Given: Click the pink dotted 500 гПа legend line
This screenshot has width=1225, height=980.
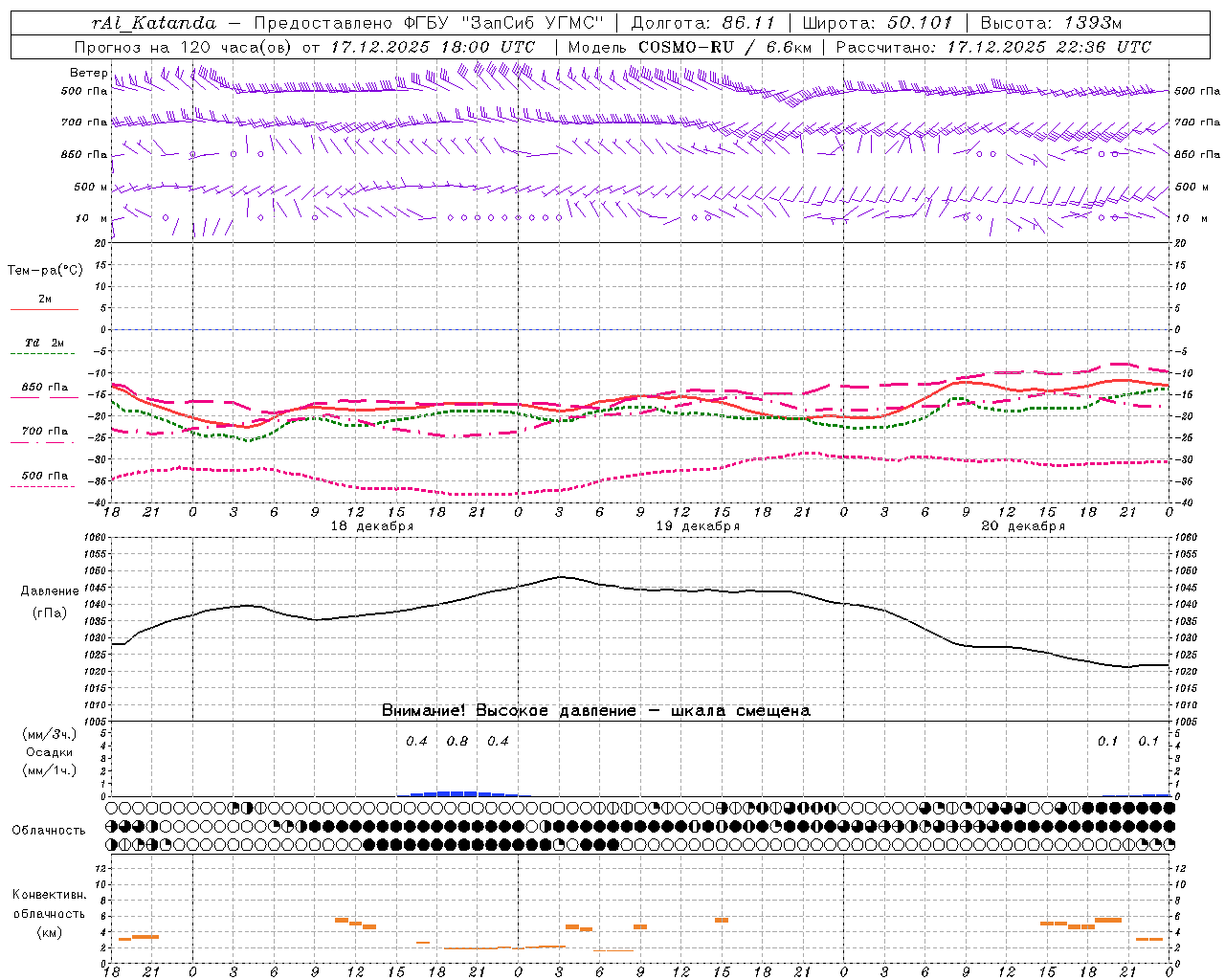Looking at the screenshot, I should [x=44, y=487].
